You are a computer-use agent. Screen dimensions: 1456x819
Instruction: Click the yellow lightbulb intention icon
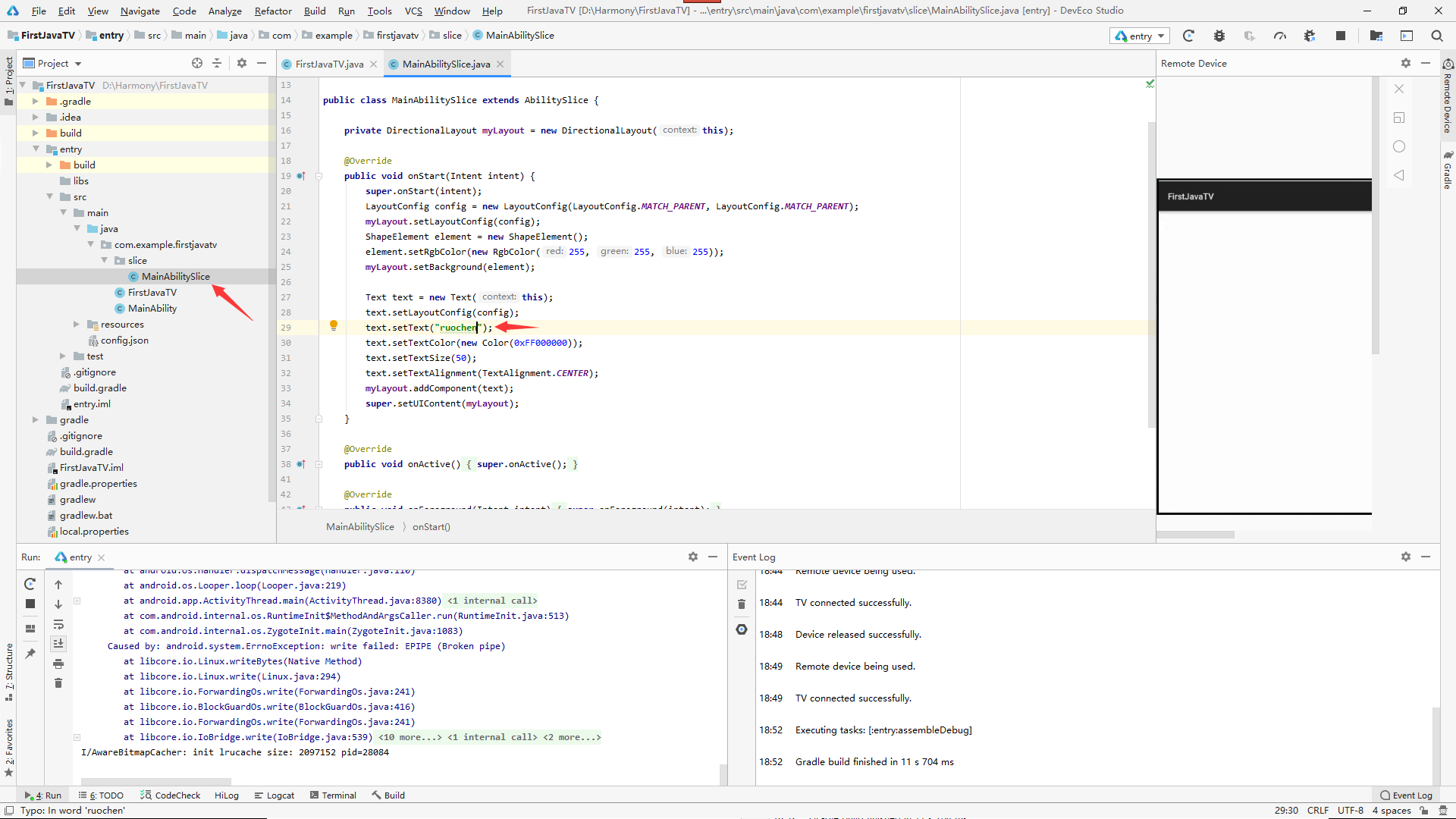[333, 325]
